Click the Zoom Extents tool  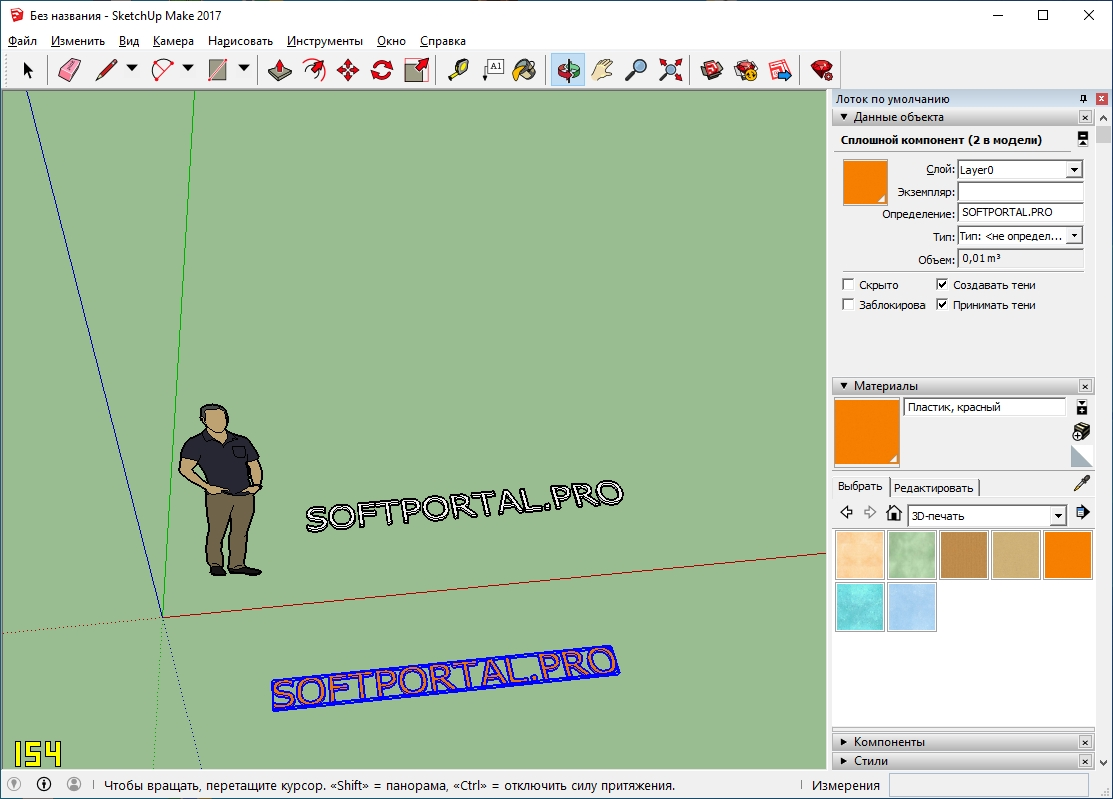(670, 70)
